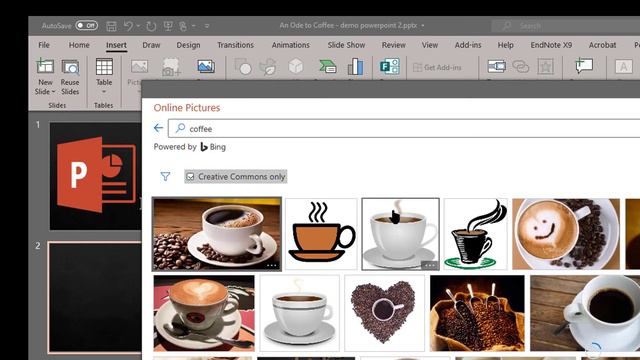The height and width of the screenshot is (360, 640).
Task: Select the heart-shaped coffee beans image
Action: (384, 313)
